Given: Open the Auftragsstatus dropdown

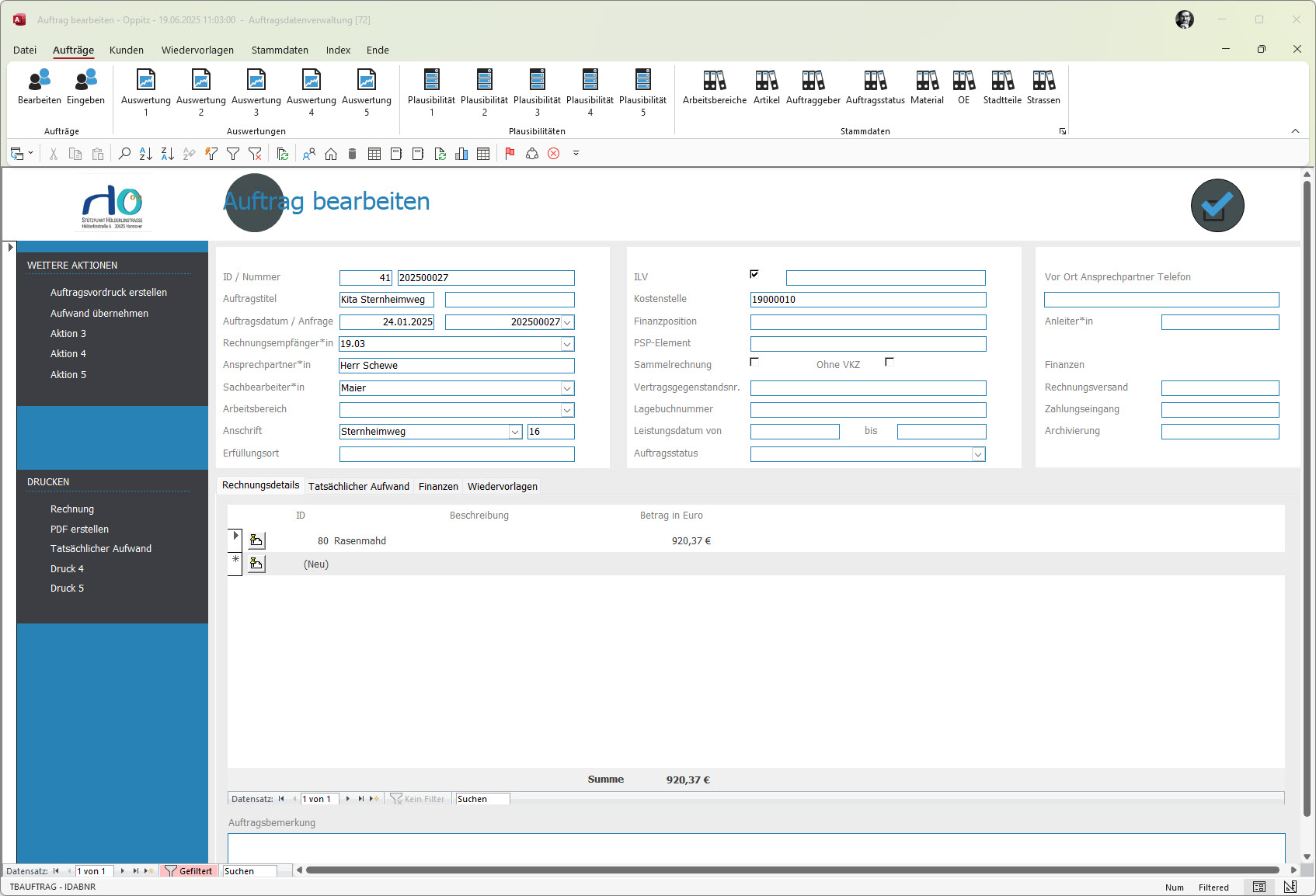Looking at the screenshot, I should [x=979, y=454].
